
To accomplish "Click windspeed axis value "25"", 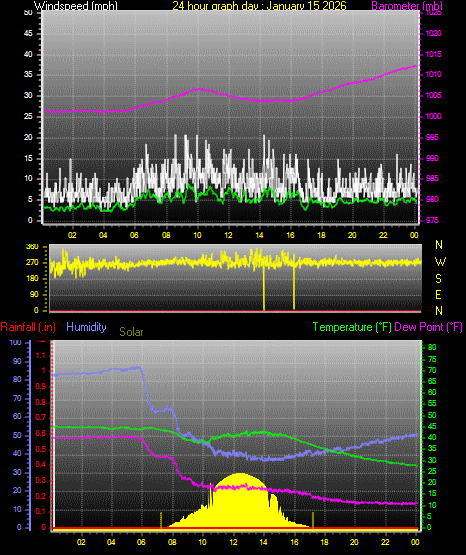I will (x=28, y=116).
